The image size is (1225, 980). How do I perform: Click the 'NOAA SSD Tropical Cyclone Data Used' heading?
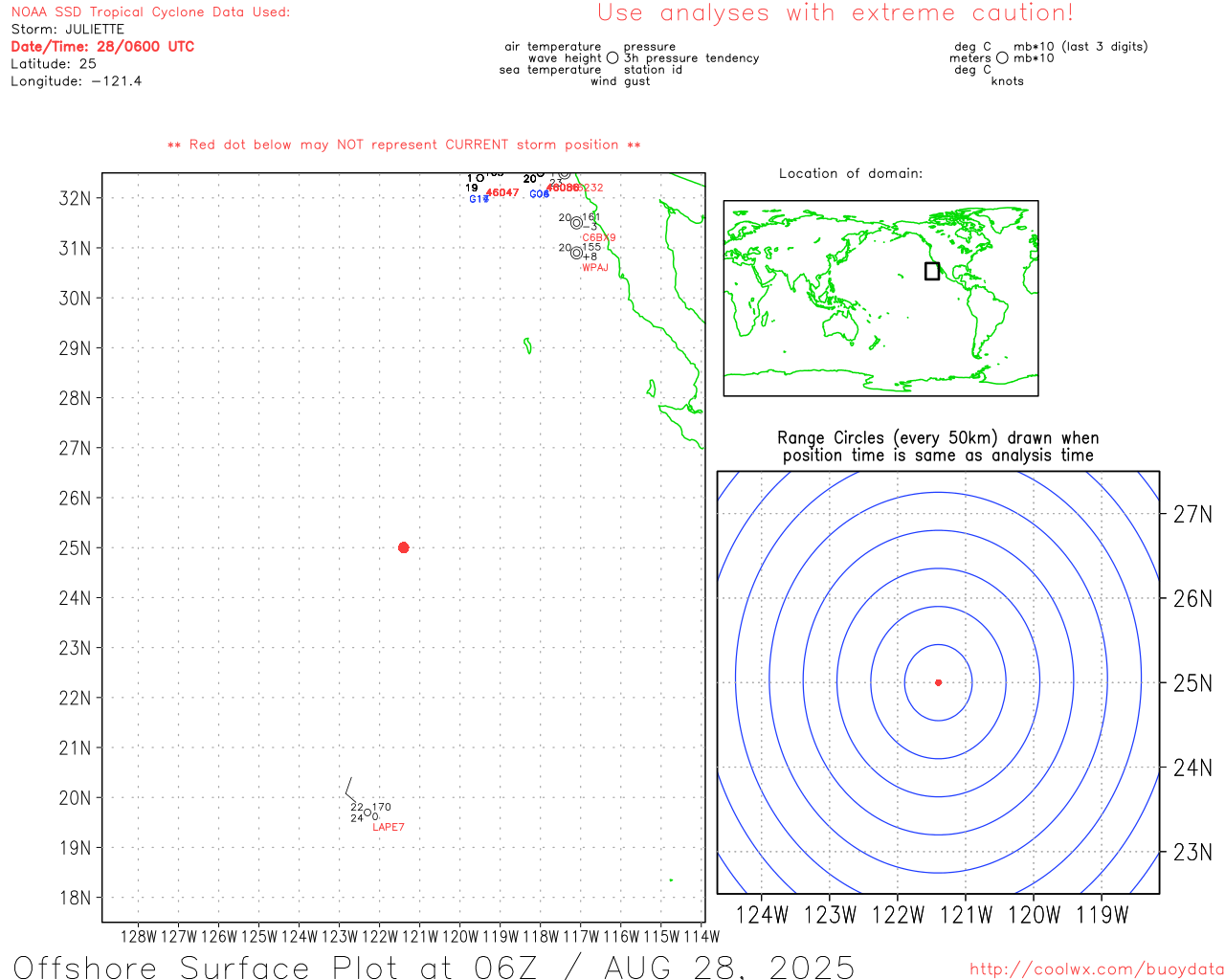(150, 12)
